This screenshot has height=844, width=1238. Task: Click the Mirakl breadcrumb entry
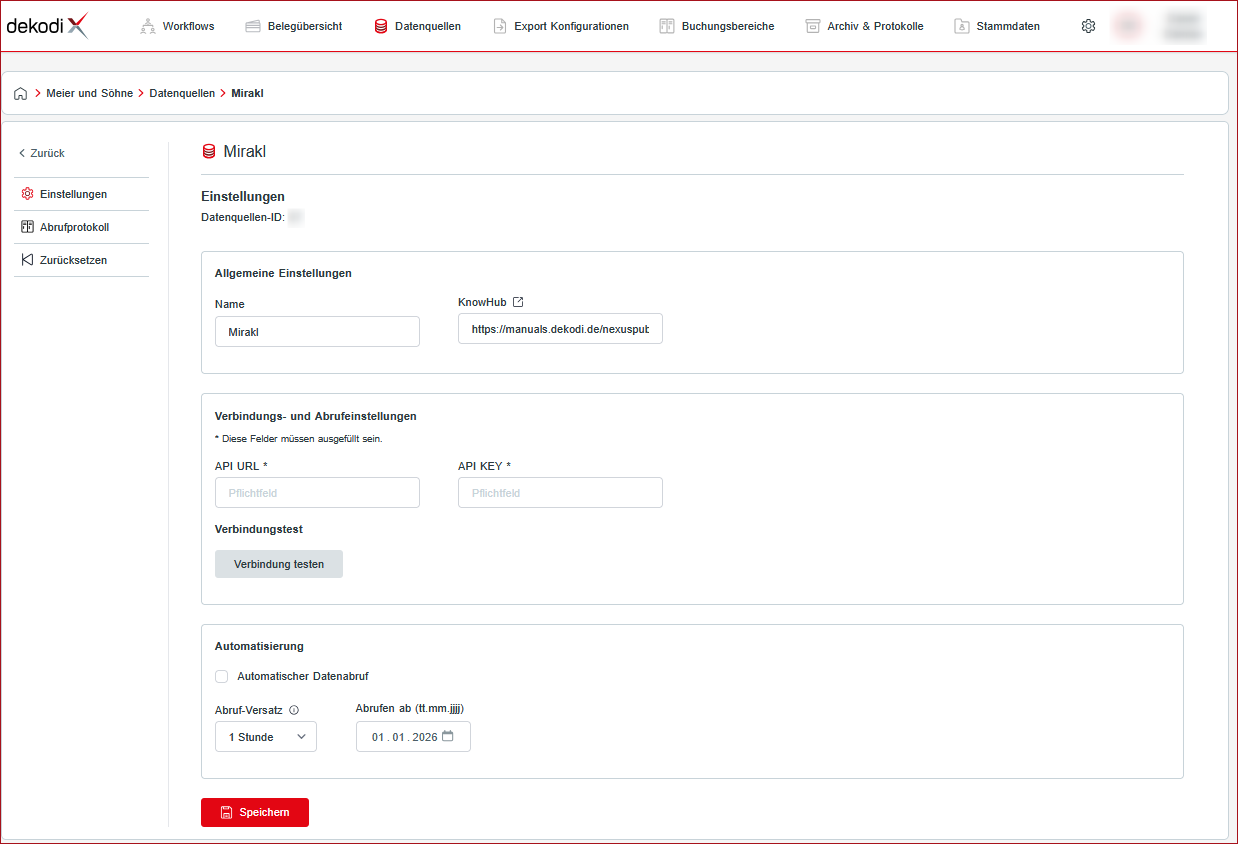(247, 93)
